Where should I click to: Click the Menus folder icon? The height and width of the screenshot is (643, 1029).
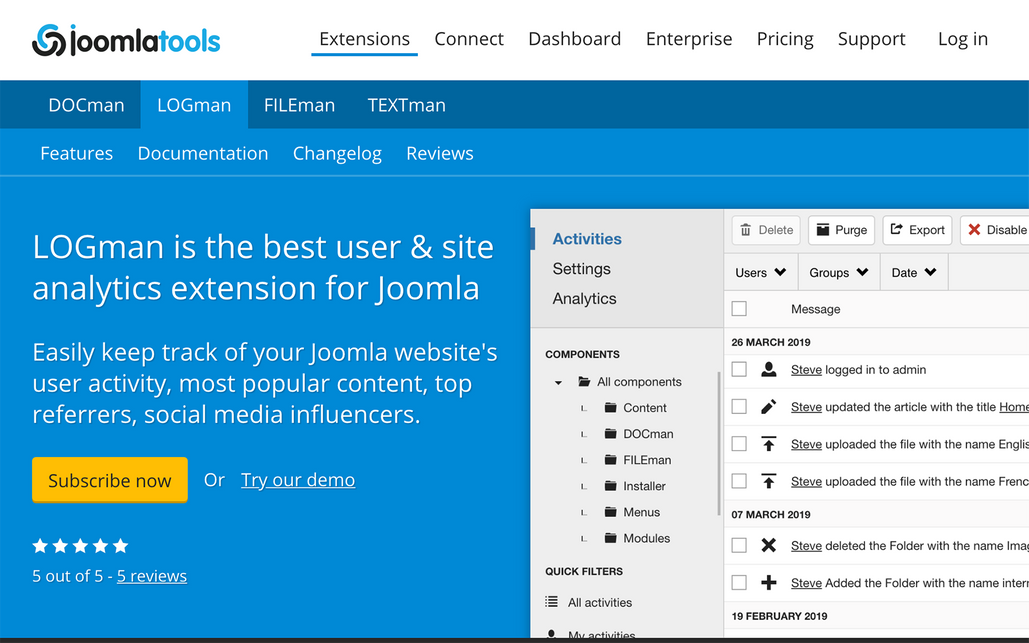pyautogui.click(x=610, y=512)
